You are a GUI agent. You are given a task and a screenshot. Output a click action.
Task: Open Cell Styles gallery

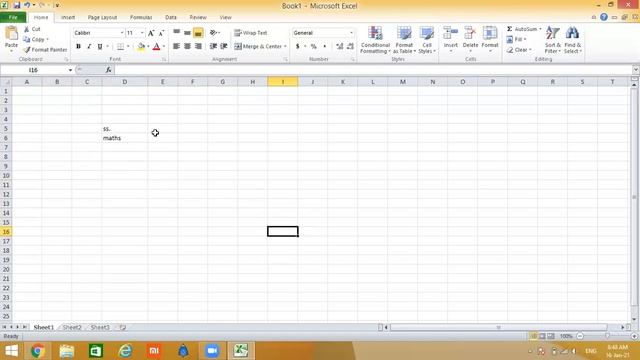(427, 40)
